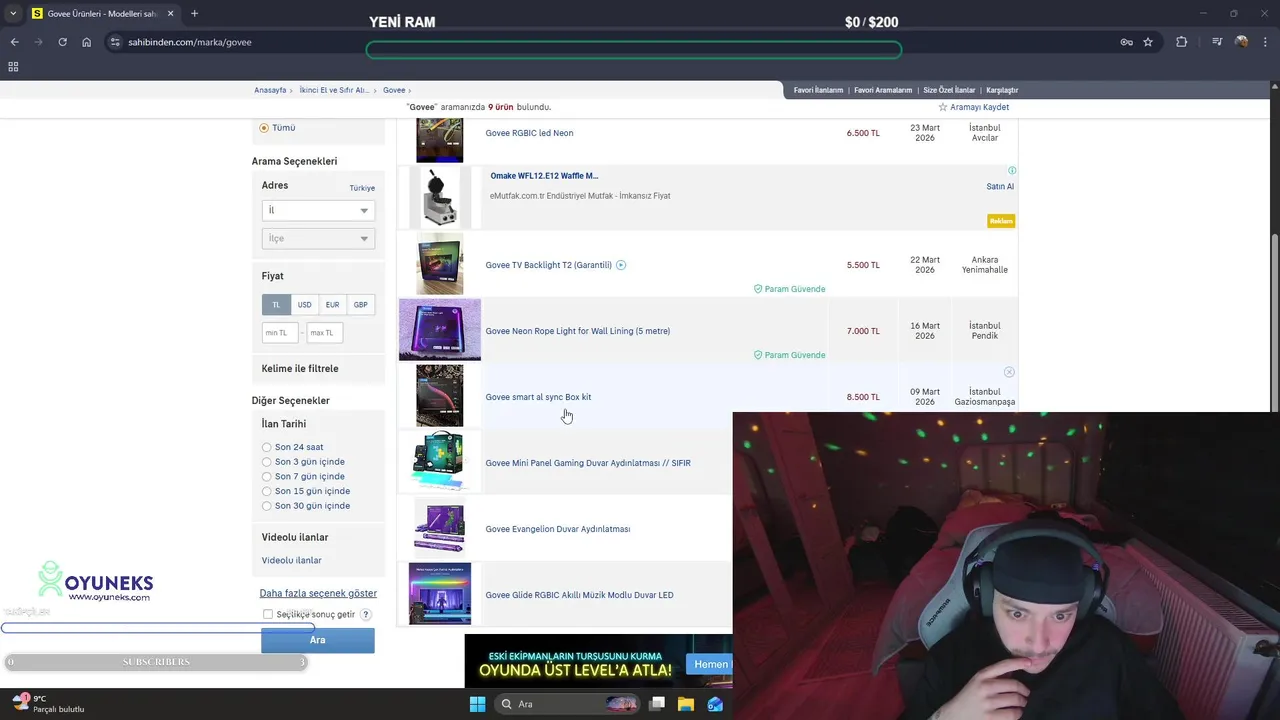The image size is (1280, 720).
Task: Click the min TL price field
Action: (x=280, y=333)
